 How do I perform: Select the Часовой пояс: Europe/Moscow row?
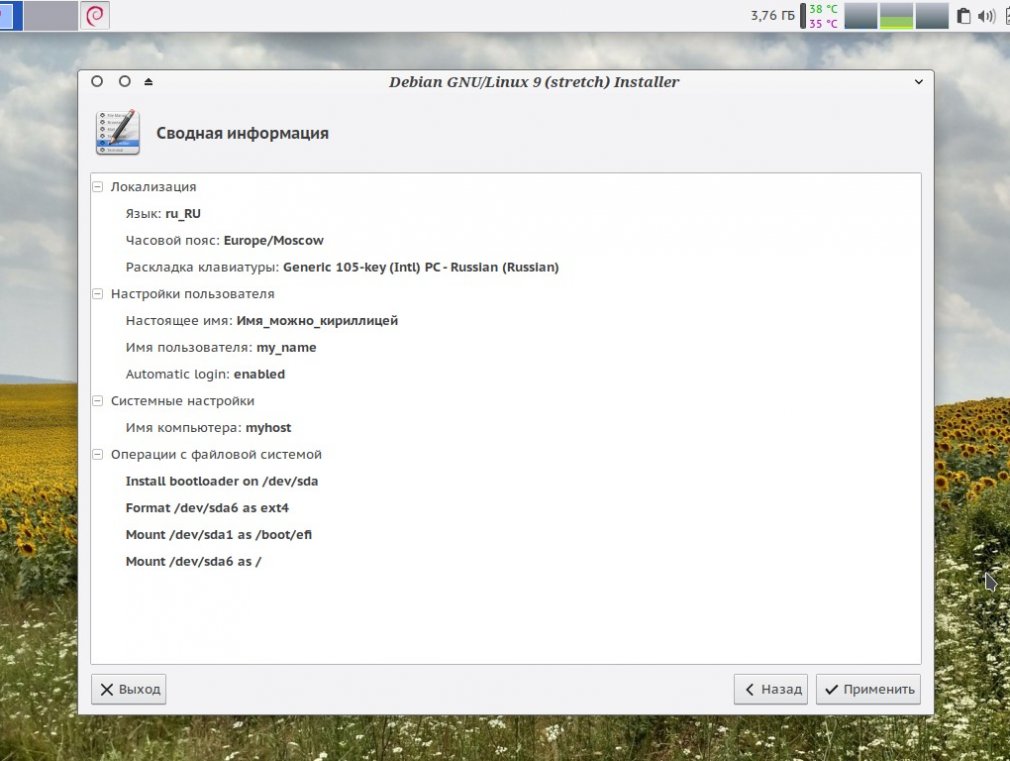[225, 240]
